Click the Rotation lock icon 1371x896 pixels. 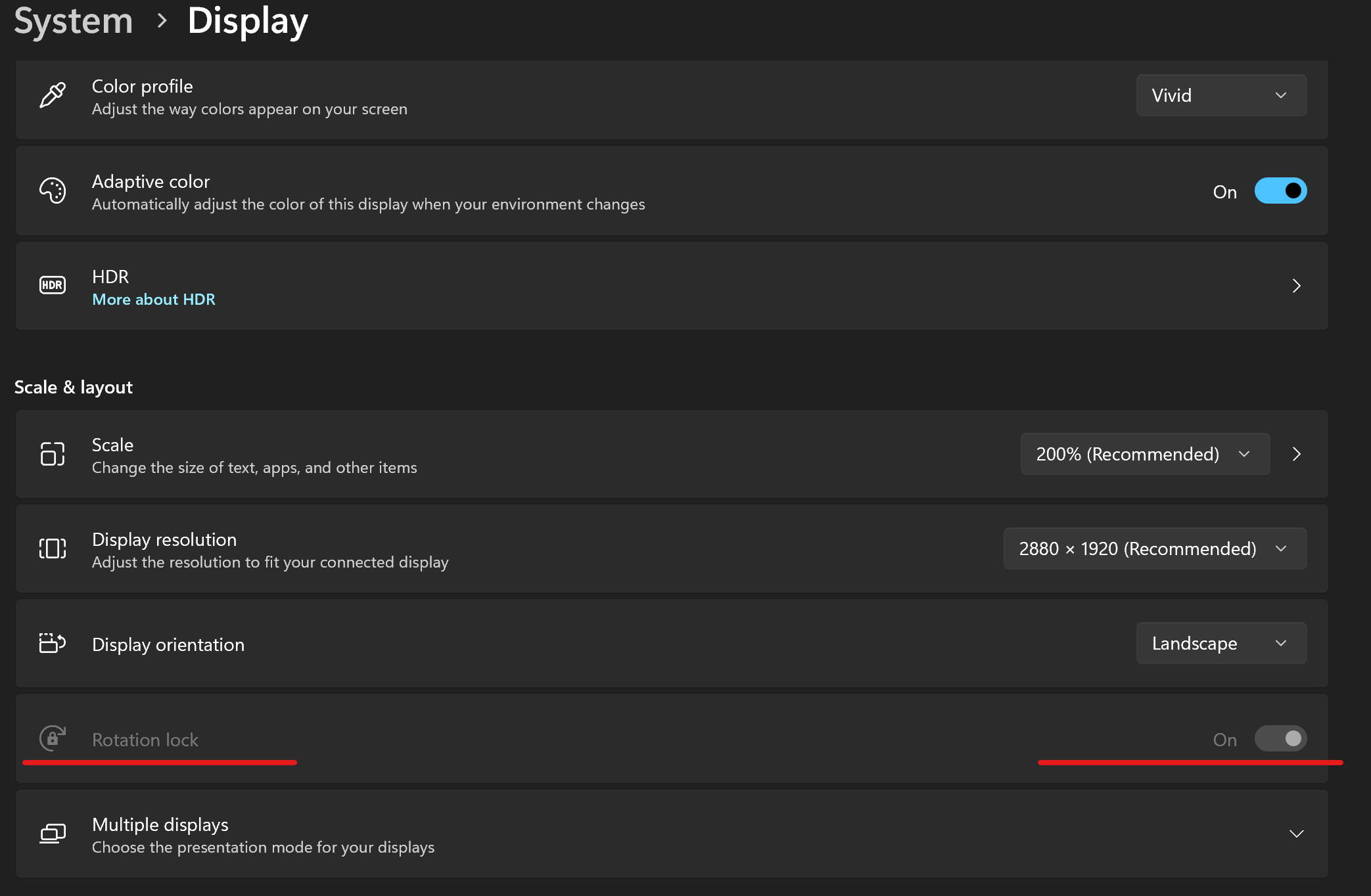53,738
